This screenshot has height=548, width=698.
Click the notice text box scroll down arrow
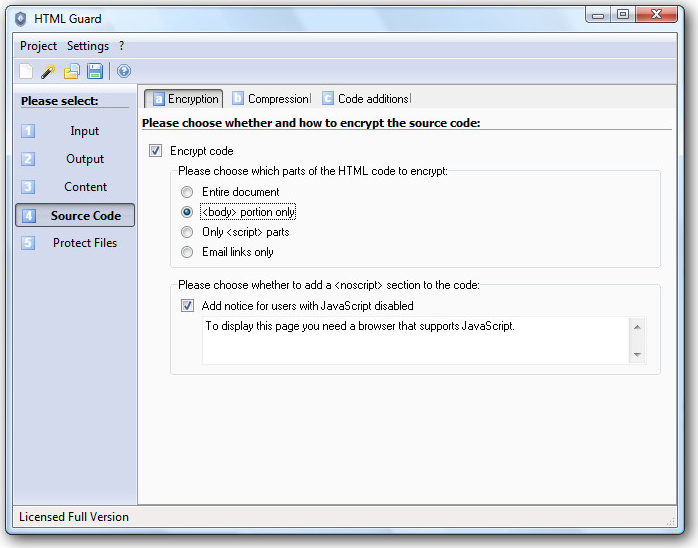(637, 354)
